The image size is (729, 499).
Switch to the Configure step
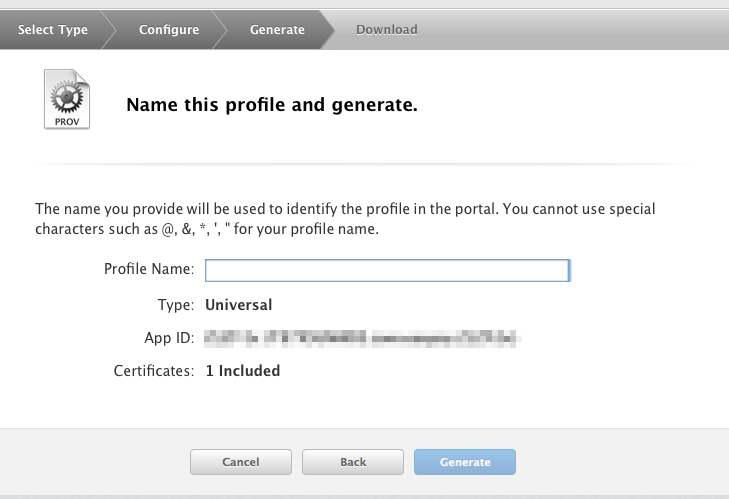(x=167, y=30)
